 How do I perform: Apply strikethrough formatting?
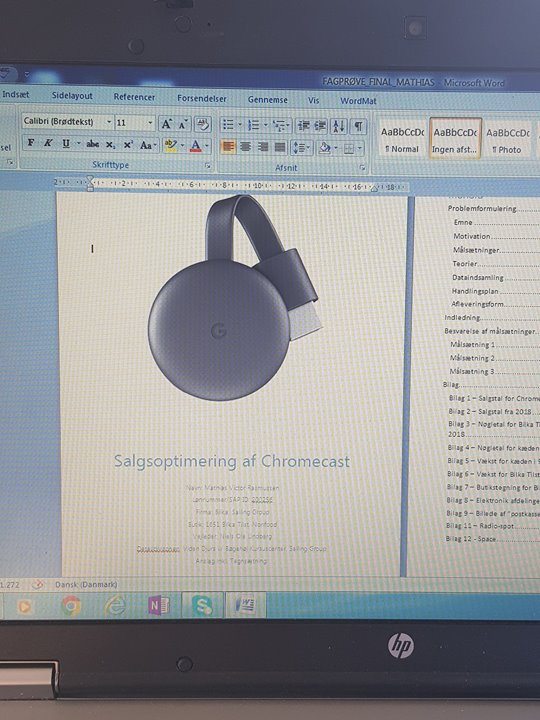coord(92,144)
